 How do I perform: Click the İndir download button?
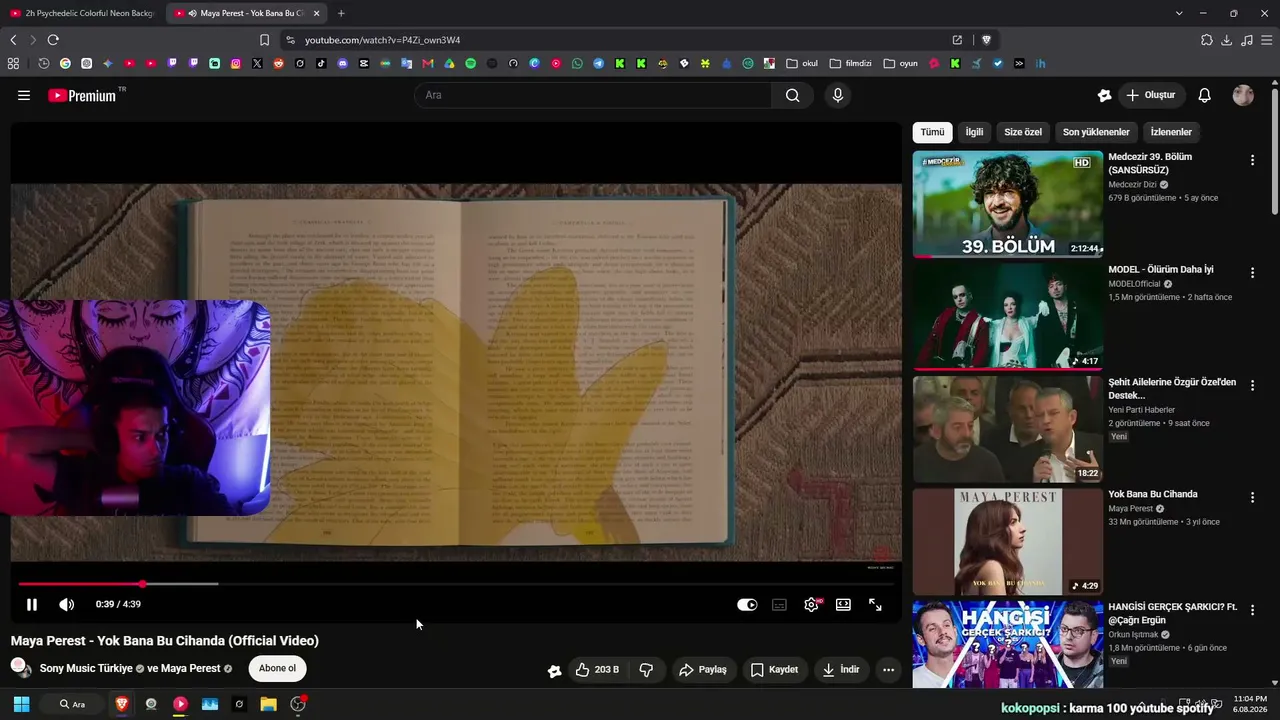pos(840,670)
